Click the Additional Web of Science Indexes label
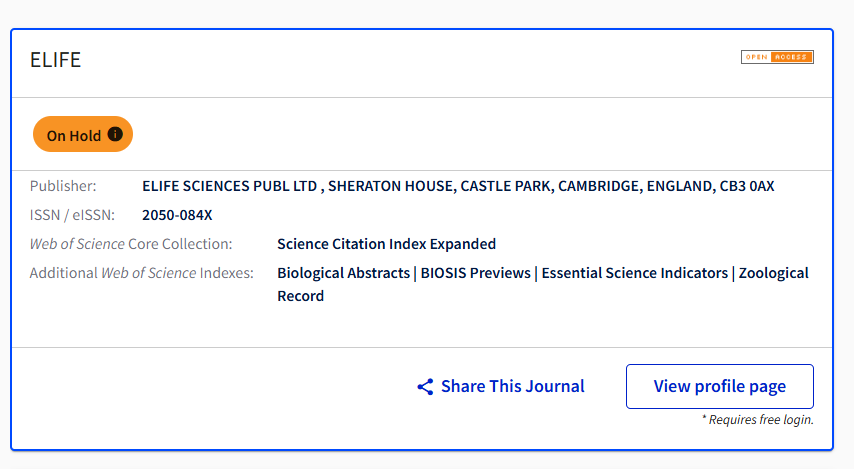 point(141,272)
